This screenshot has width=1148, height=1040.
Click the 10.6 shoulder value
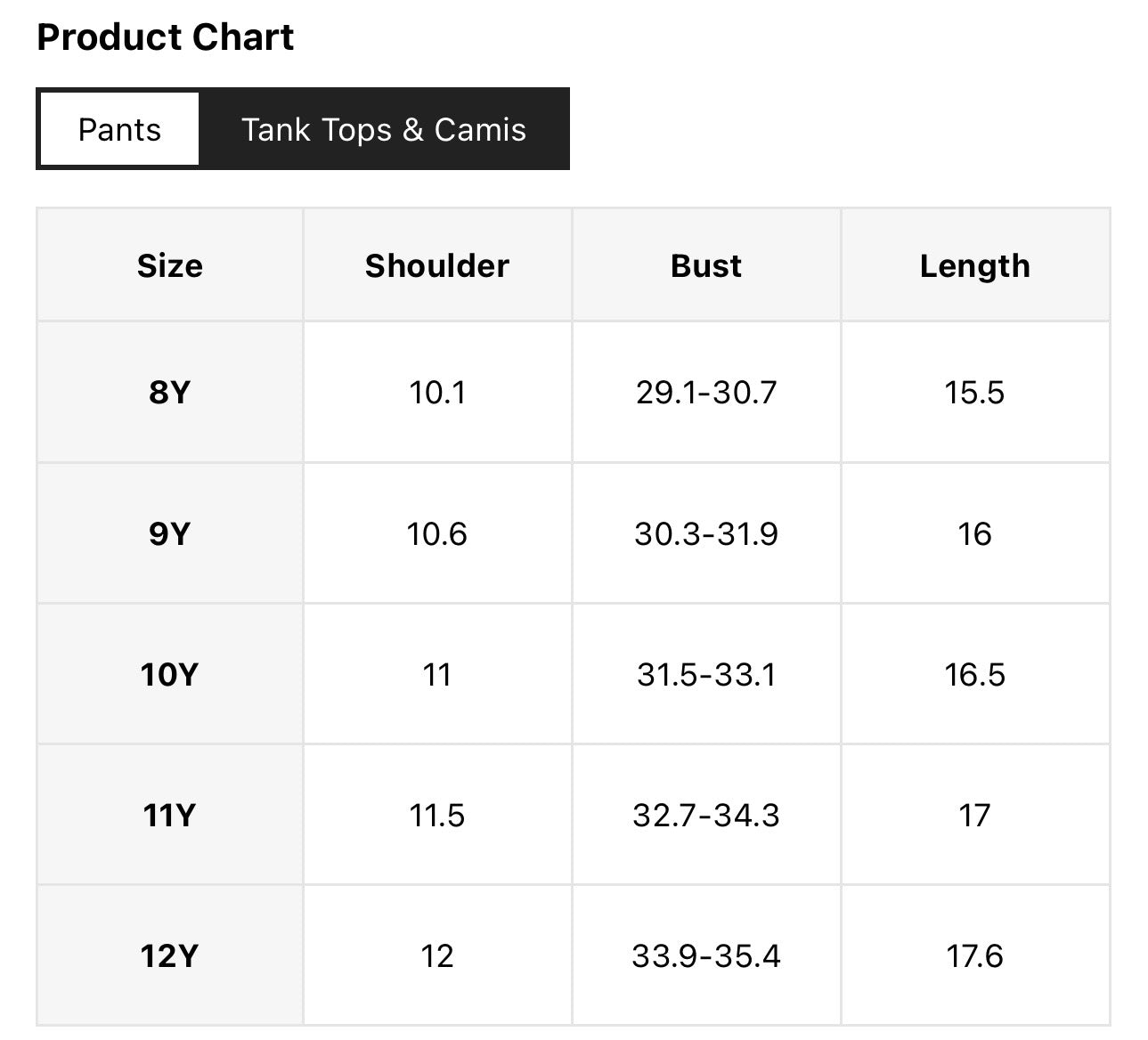(437, 533)
